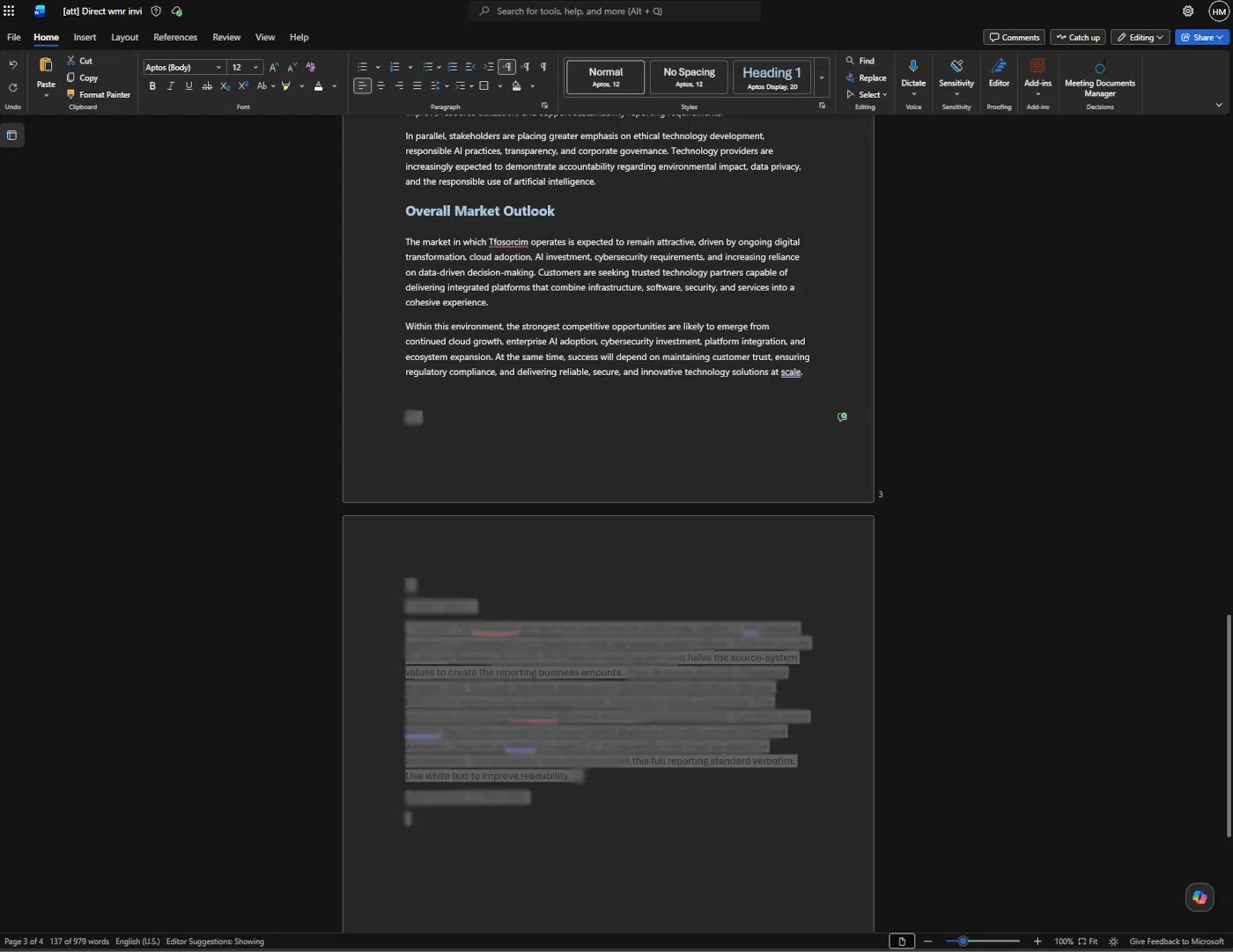Image resolution: width=1233 pixels, height=952 pixels.
Task: Apply the font color swatch
Action: (x=319, y=86)
